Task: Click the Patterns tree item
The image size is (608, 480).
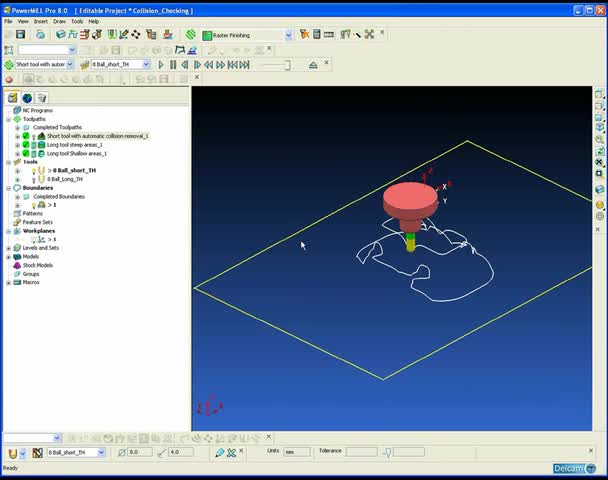Action: (x=33, y=214)
